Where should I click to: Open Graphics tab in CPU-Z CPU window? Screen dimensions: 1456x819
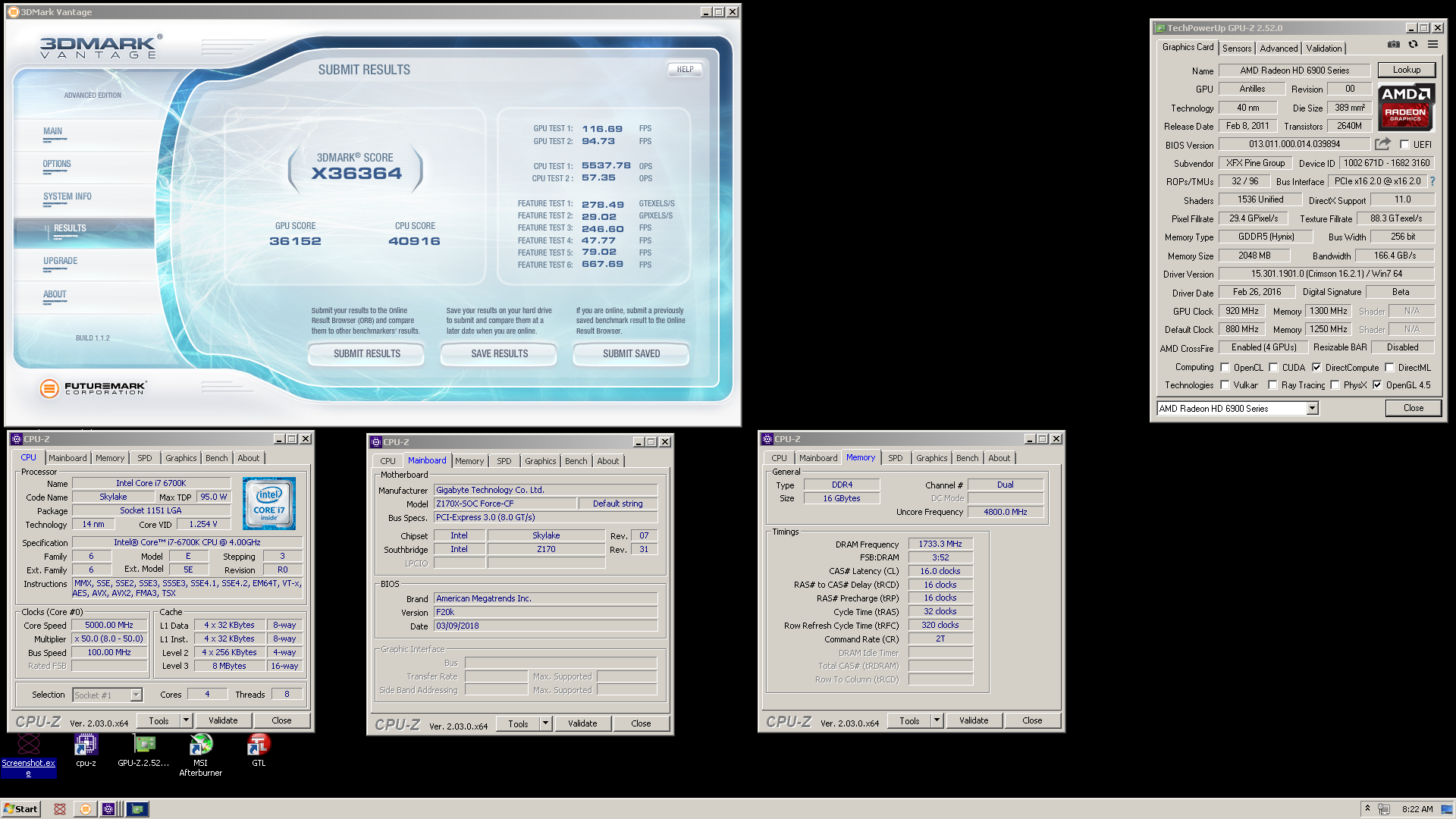181,458
